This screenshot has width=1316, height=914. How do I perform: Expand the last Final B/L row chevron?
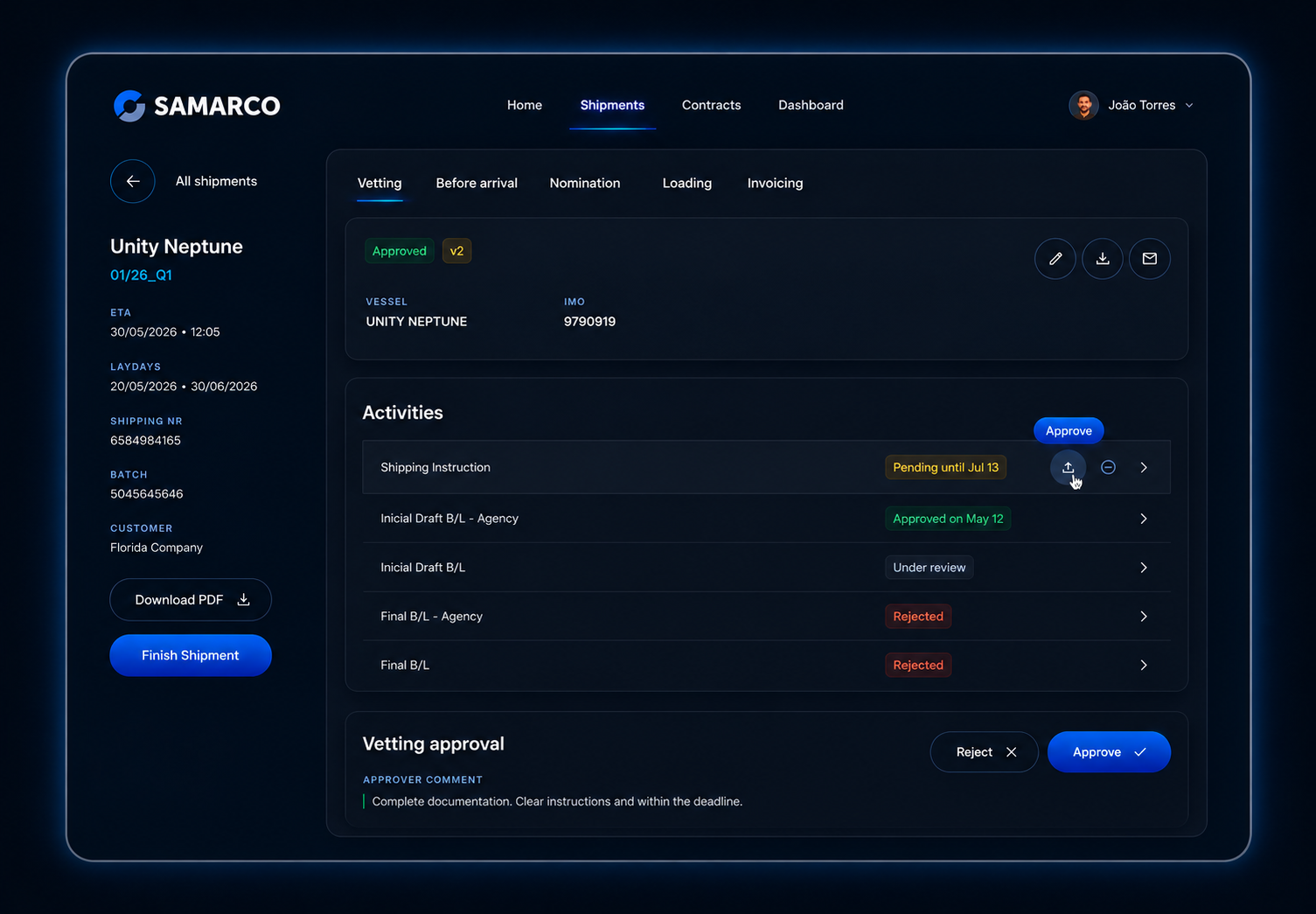(1144, 666)
